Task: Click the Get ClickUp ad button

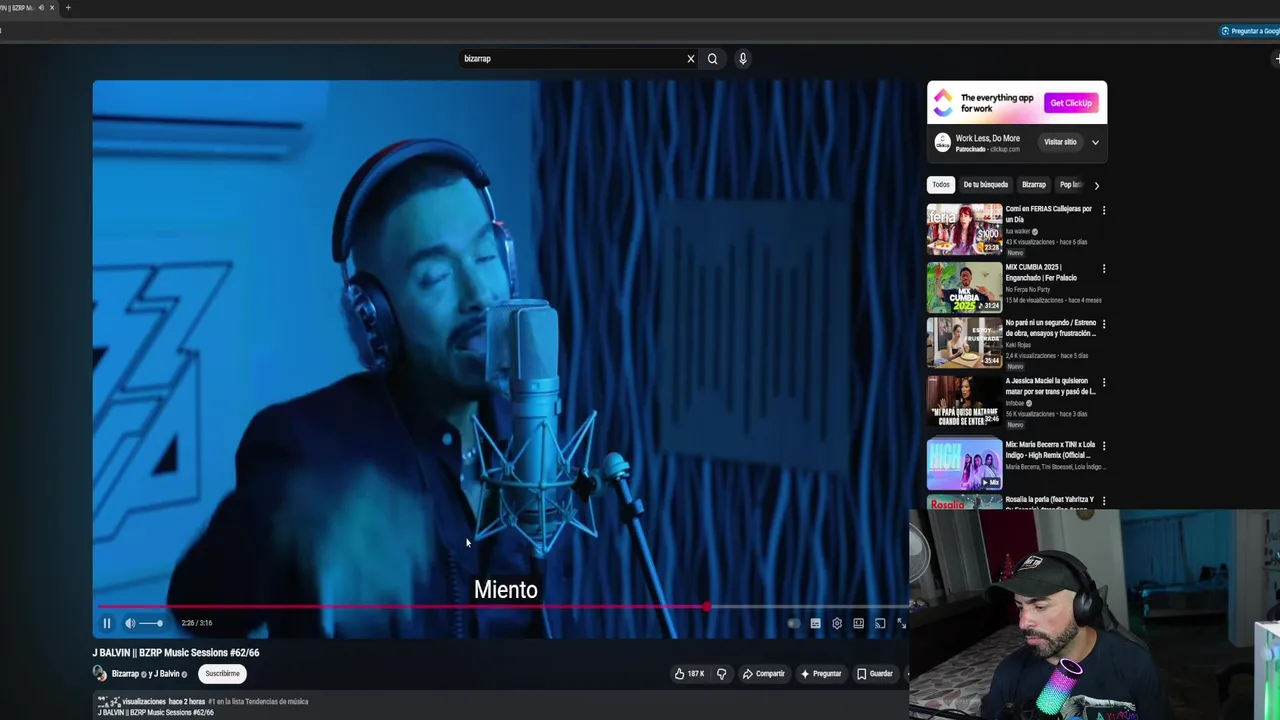Action: pos(1071,103)
